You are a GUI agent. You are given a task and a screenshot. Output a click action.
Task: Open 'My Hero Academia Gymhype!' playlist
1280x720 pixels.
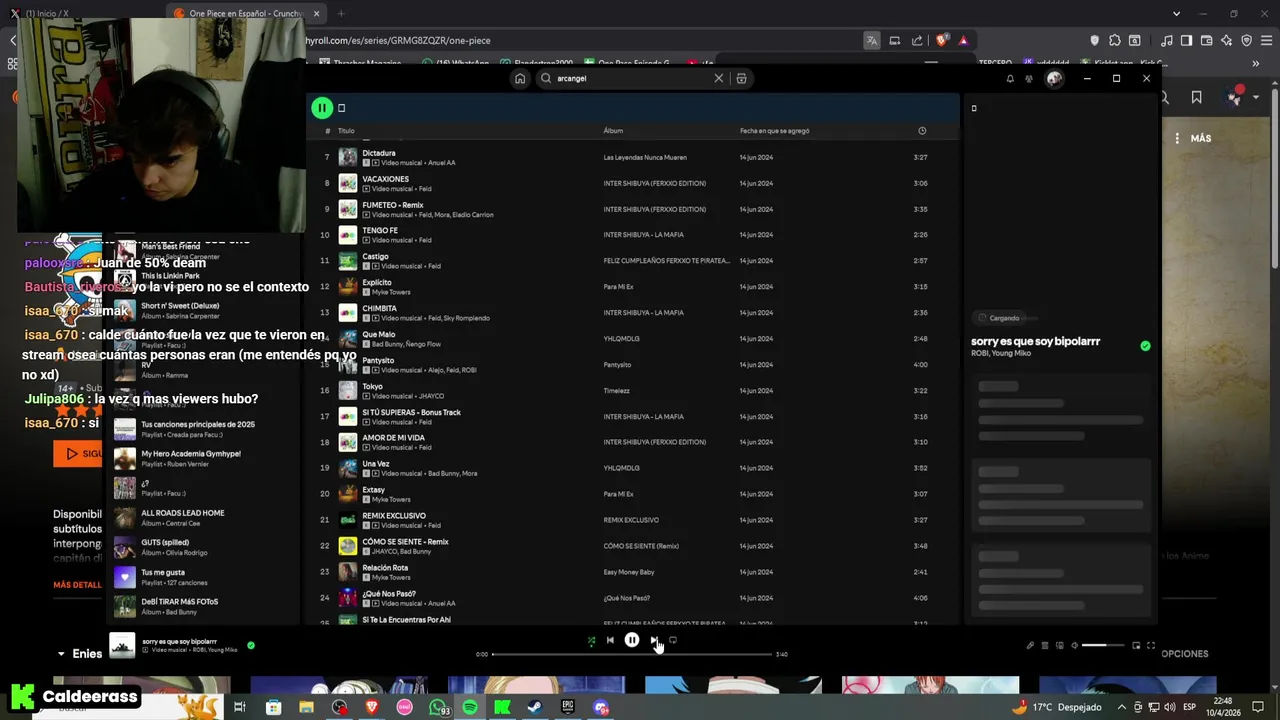pos(190,459)
